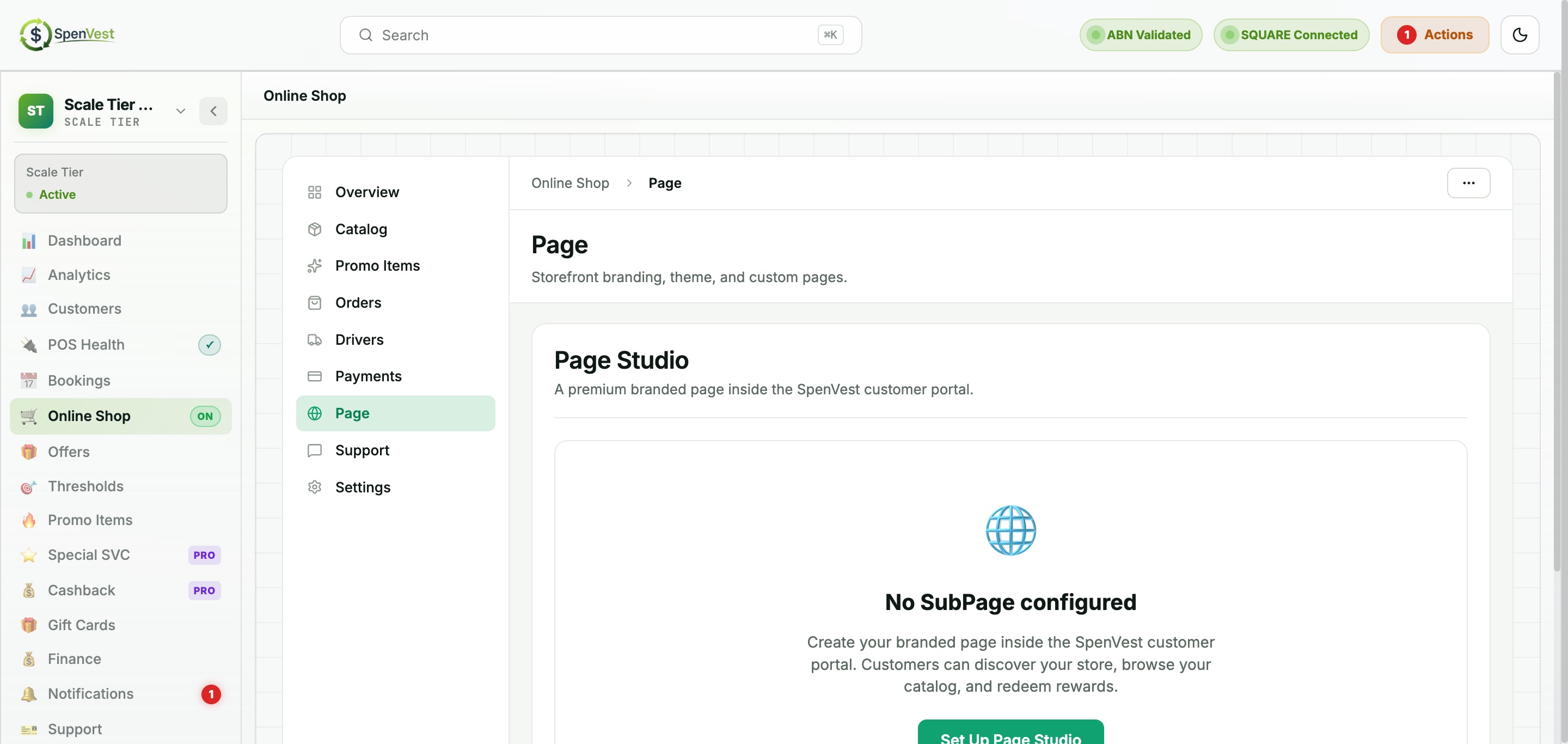1568x744 pixels.
Task: Click the Catalog box icon
Action: [315, 229]
